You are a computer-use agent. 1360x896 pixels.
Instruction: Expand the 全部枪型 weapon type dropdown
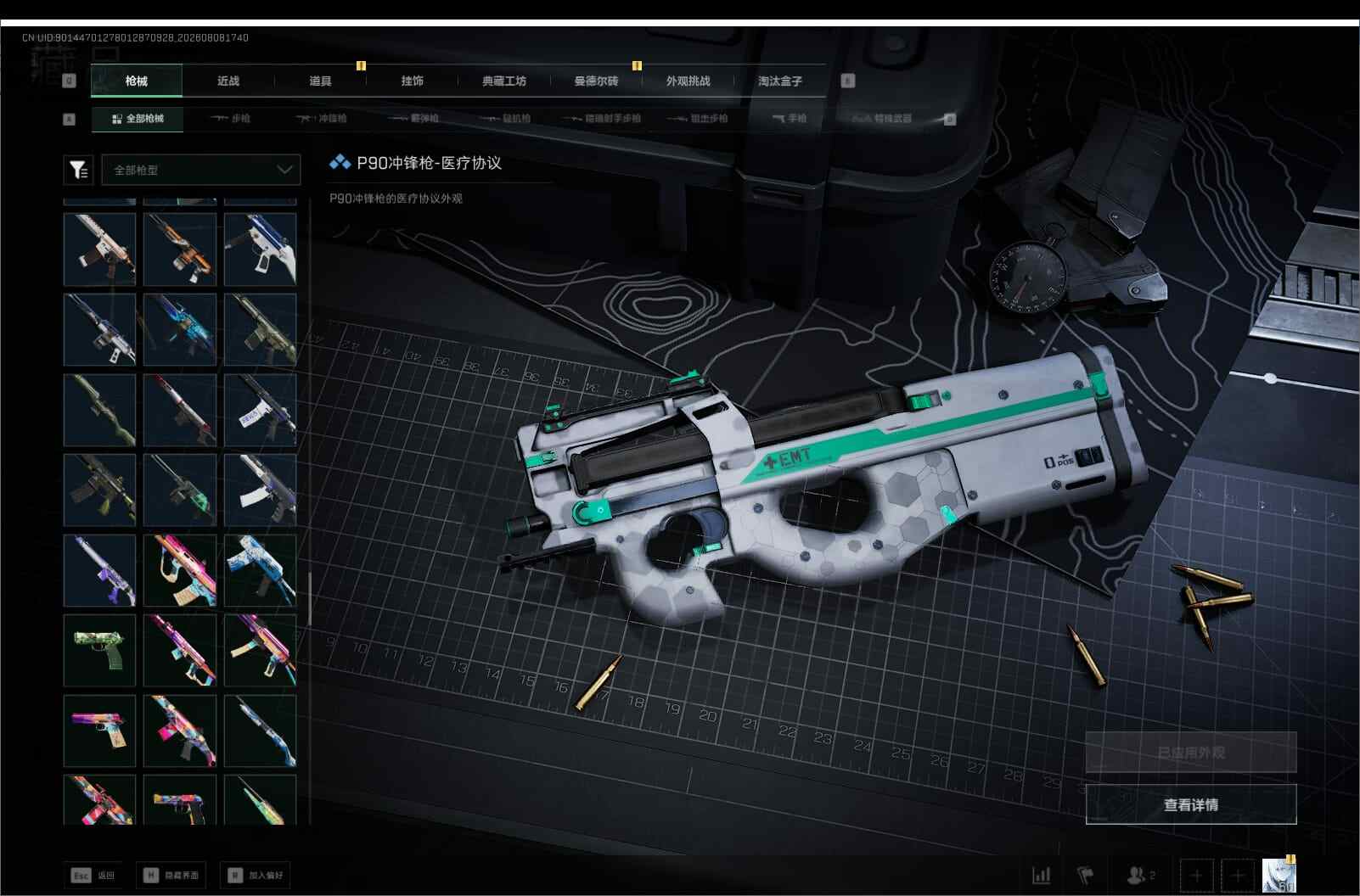(201, 170)
